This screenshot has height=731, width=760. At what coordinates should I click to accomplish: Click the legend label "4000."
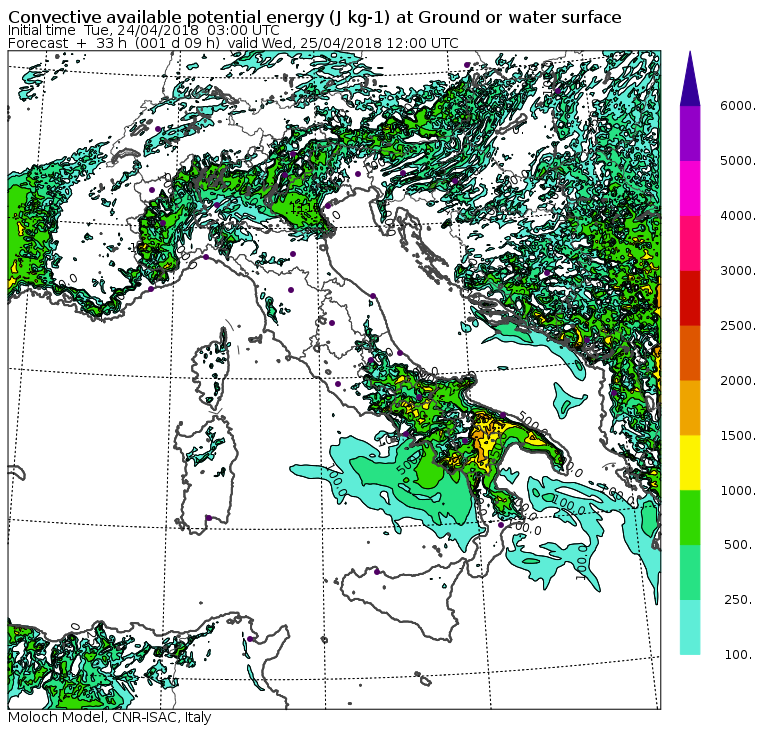[737, 215]
